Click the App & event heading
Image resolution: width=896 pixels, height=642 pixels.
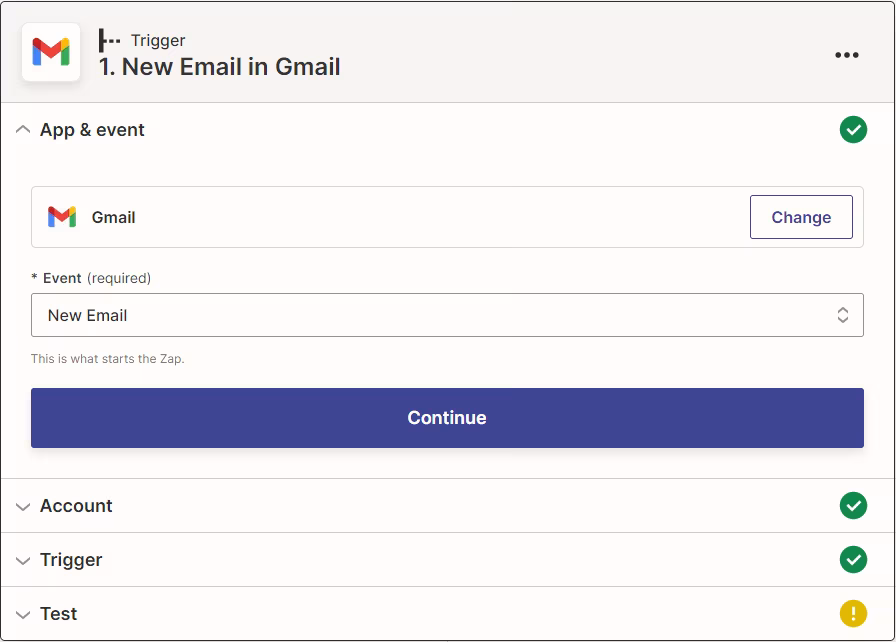click(x=92, y=130)
